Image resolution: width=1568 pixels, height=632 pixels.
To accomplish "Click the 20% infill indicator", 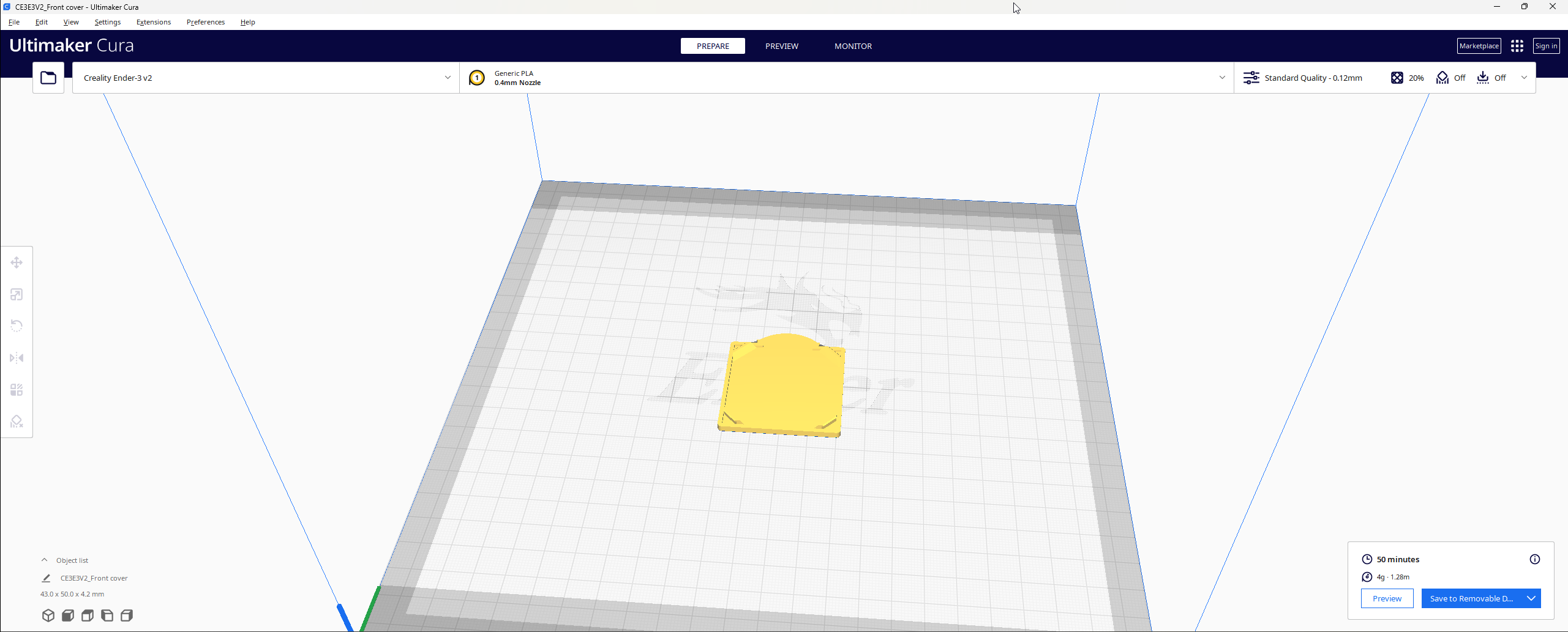I will tap(1407, 78).
